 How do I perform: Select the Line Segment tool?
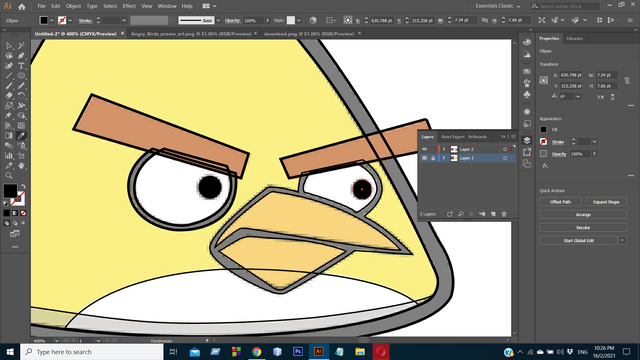click(x=9, y=76)
